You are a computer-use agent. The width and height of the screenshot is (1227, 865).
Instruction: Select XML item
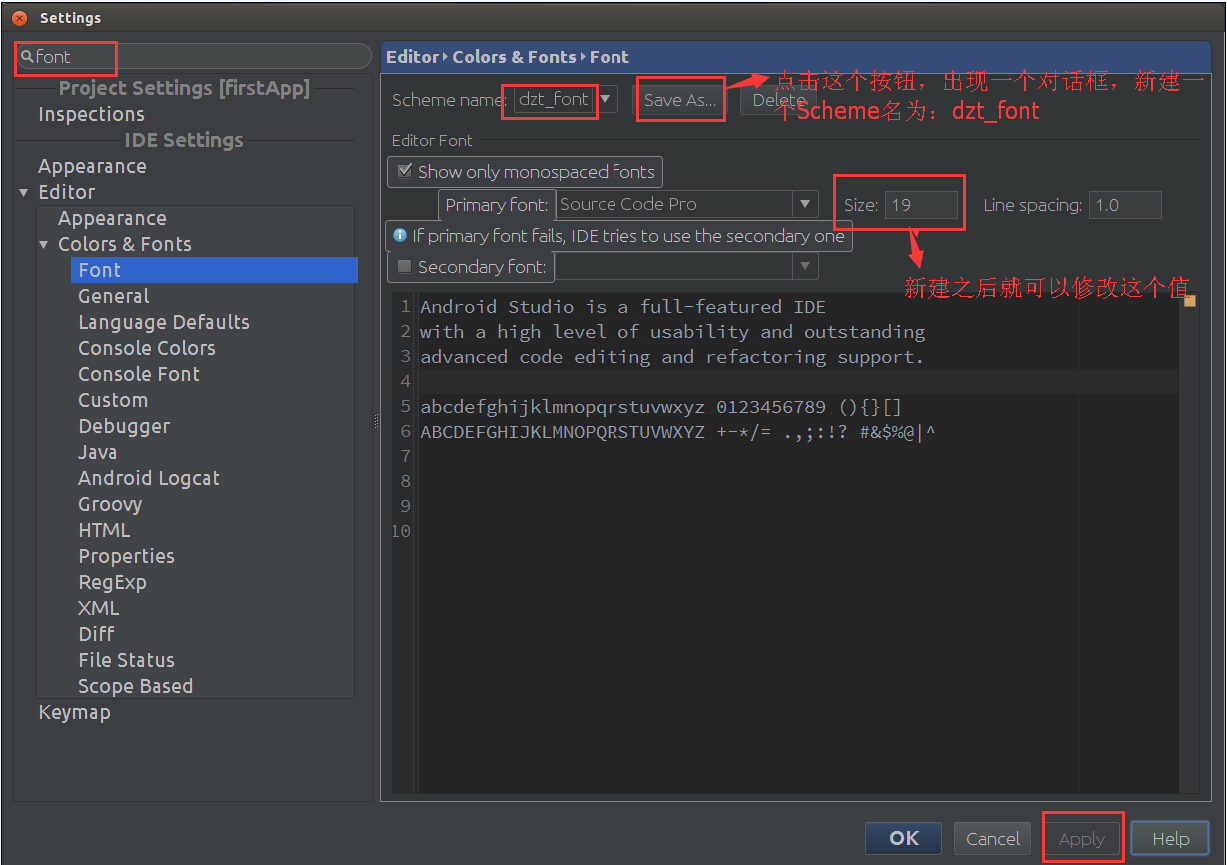[98, 608]
